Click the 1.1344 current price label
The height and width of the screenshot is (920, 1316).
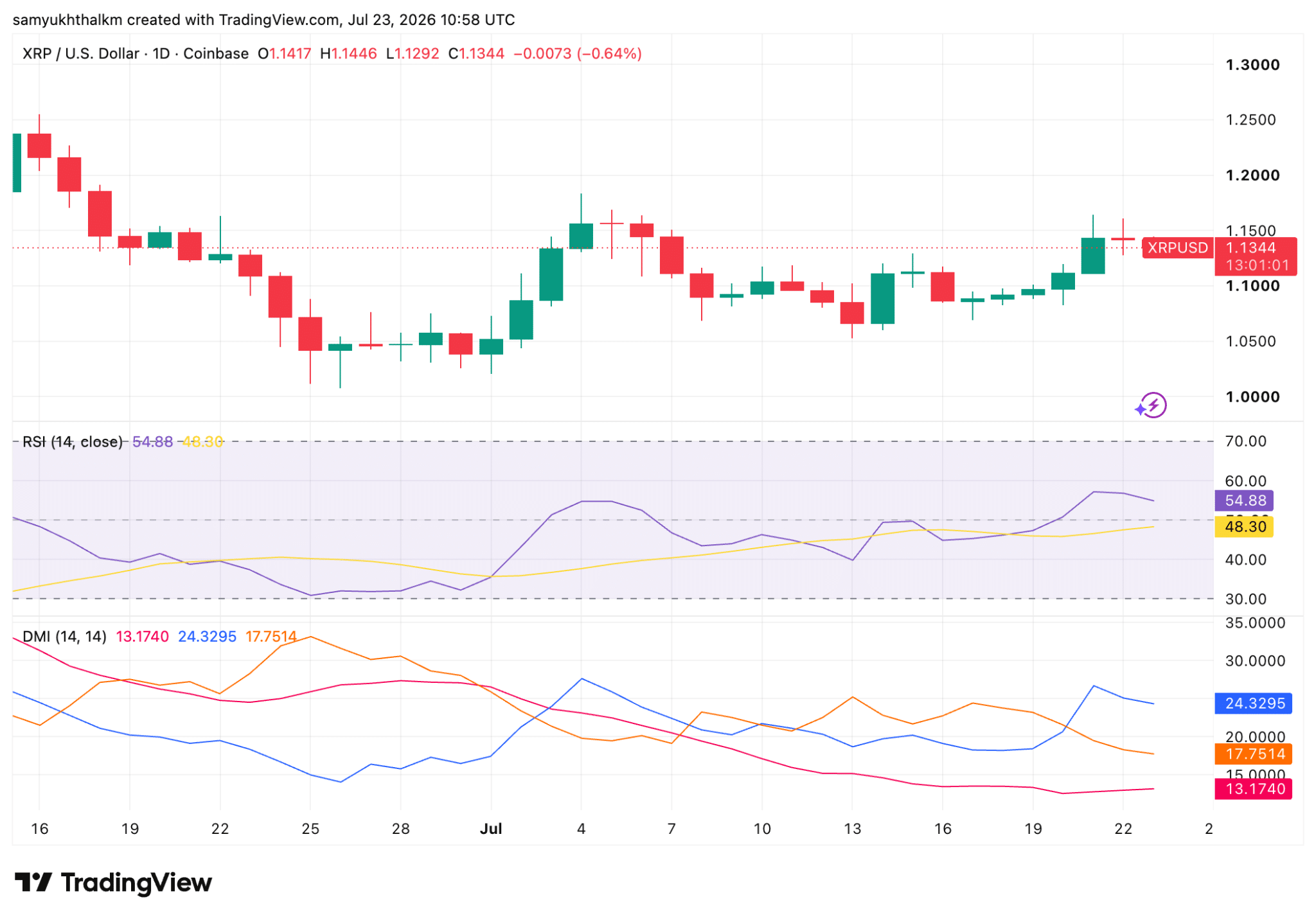1250,248
